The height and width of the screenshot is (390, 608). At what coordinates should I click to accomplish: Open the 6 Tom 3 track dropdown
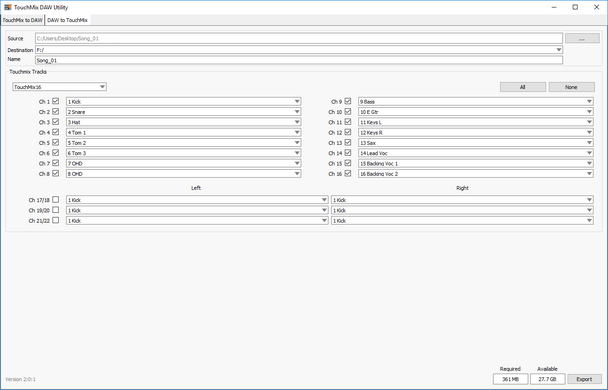pyautogui.click(x=183, y=153)
